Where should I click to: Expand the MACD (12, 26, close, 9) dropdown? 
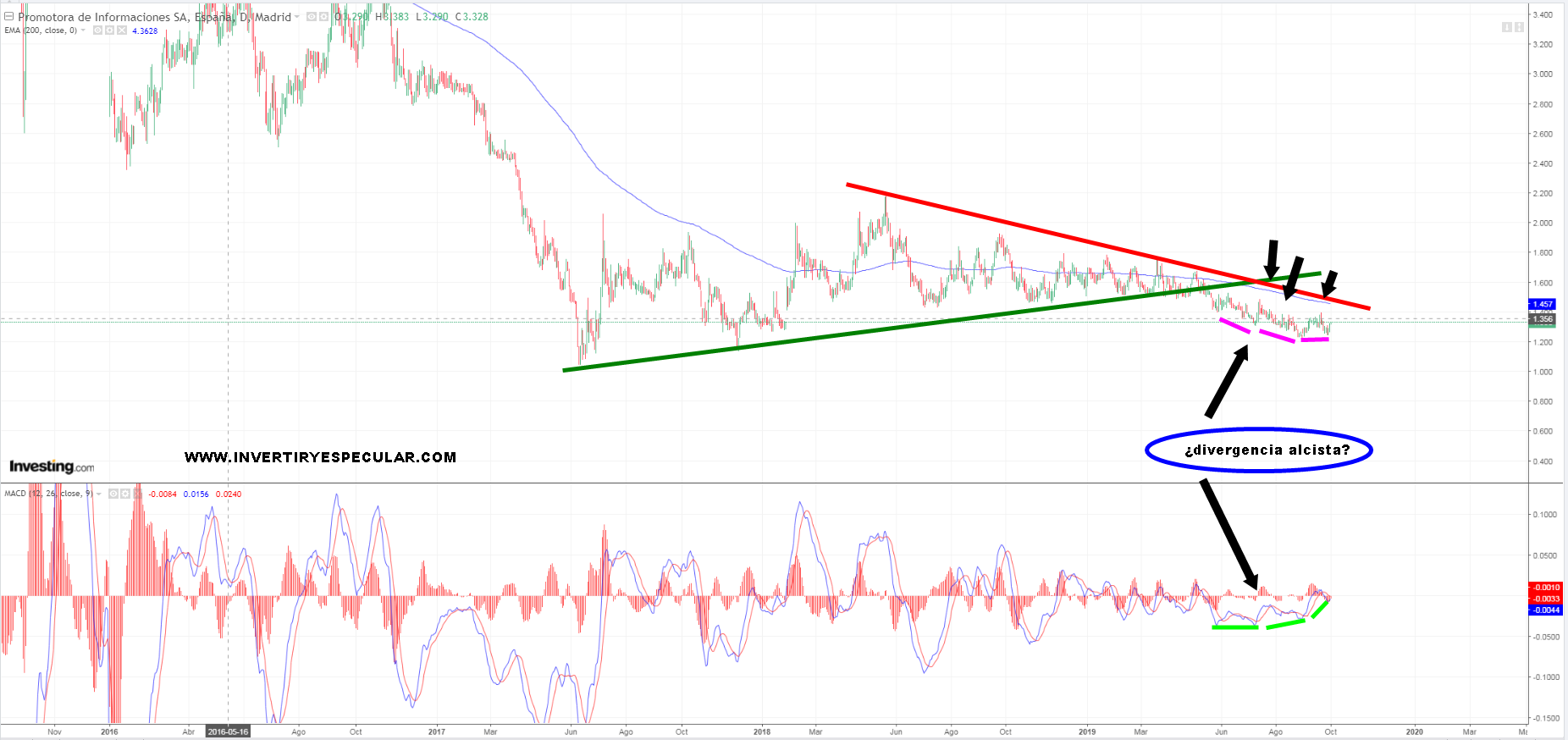coord(99,494)
